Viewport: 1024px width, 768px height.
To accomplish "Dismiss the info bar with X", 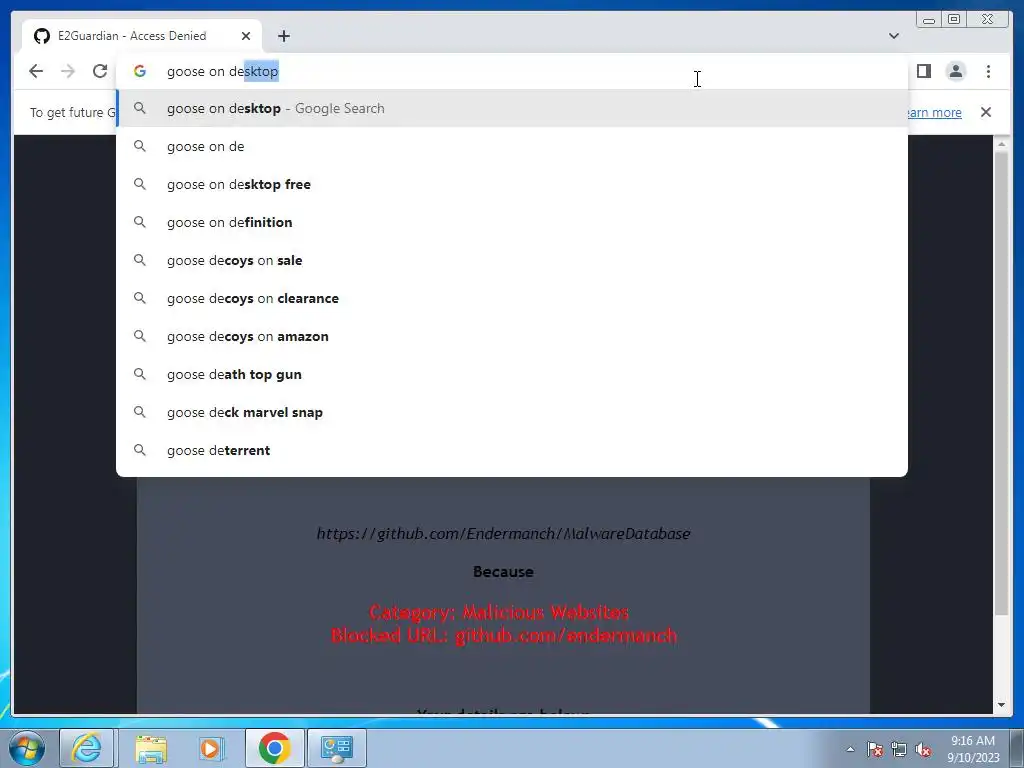I will tap(985, 112).
